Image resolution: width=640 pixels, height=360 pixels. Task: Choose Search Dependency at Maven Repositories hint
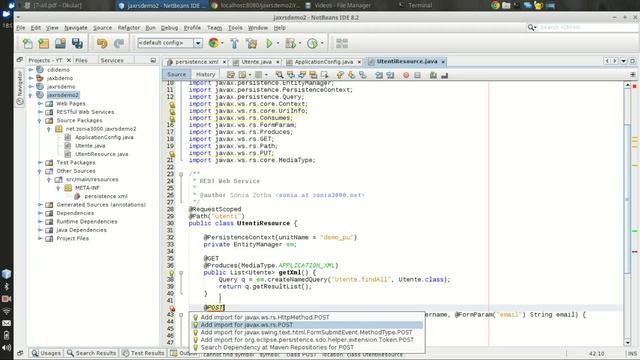(307, 347)
